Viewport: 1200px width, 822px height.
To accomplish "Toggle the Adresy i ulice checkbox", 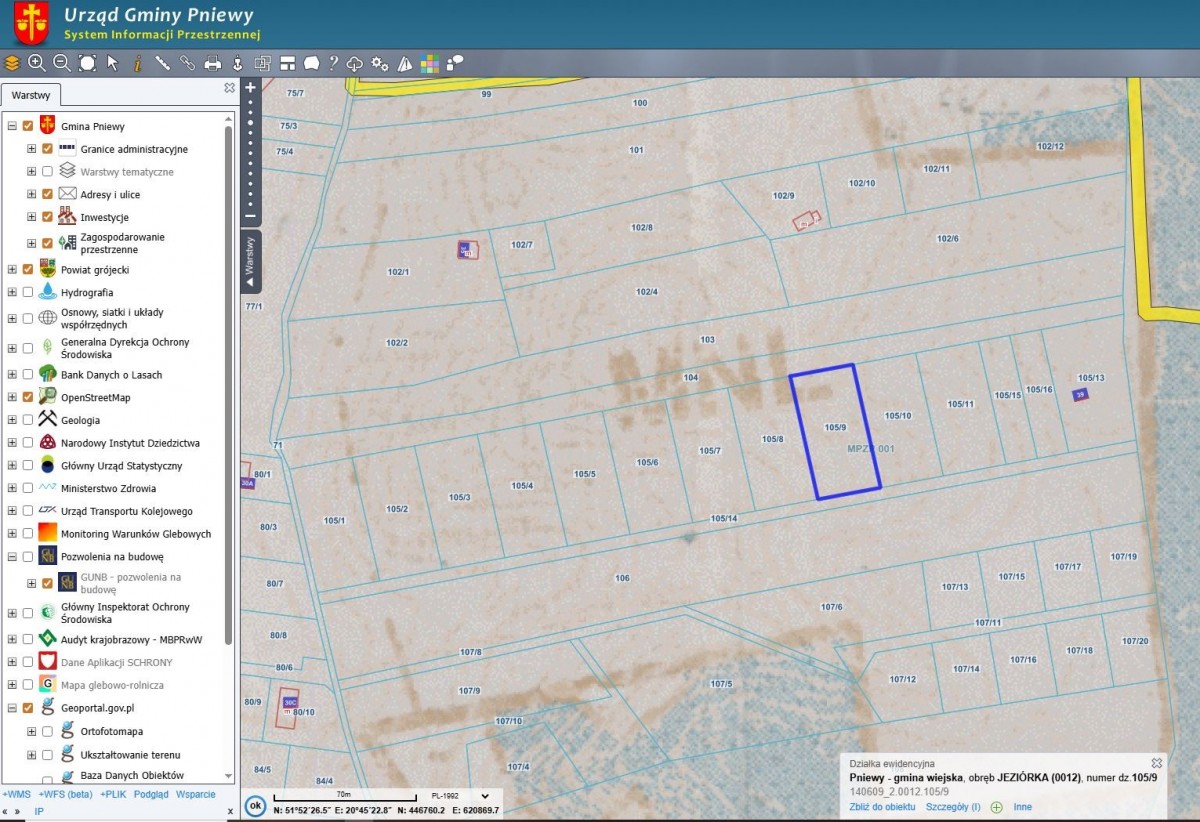I will coord(47,194).
